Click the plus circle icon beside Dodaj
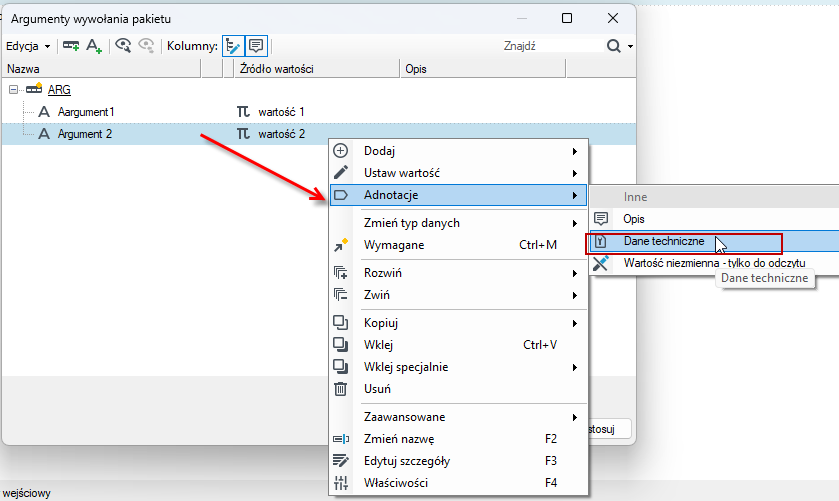The height and width of the screenshot is (501, 839). (341, 151)
